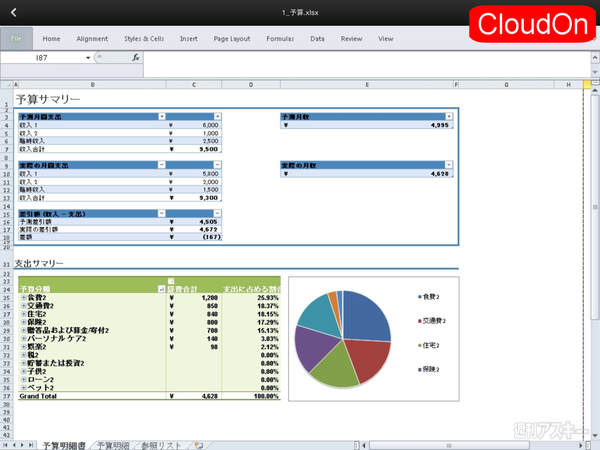Select the 収入合計 9,500 value cell
Viewport: 600px width, 450px height.
coord(194,149)
